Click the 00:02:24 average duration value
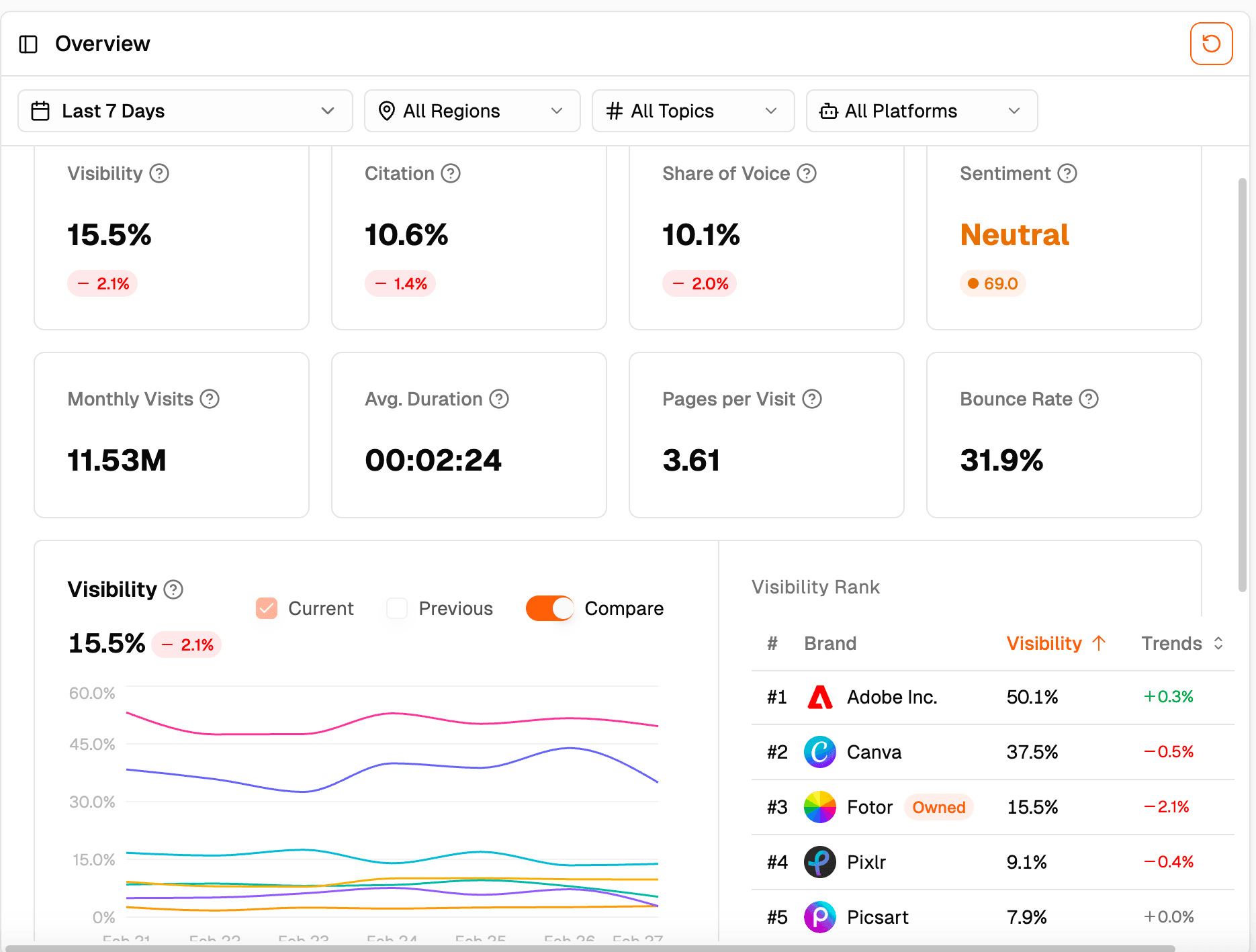The height and width of the screenshot is (952, 1256). [x=433, y=461]
